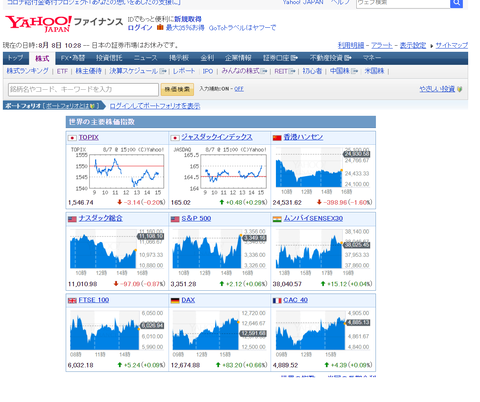Click the S&P 500 chart thumbnail
Image resolution: width=480 pixels, height=402 pixels.
pos(220,252)
